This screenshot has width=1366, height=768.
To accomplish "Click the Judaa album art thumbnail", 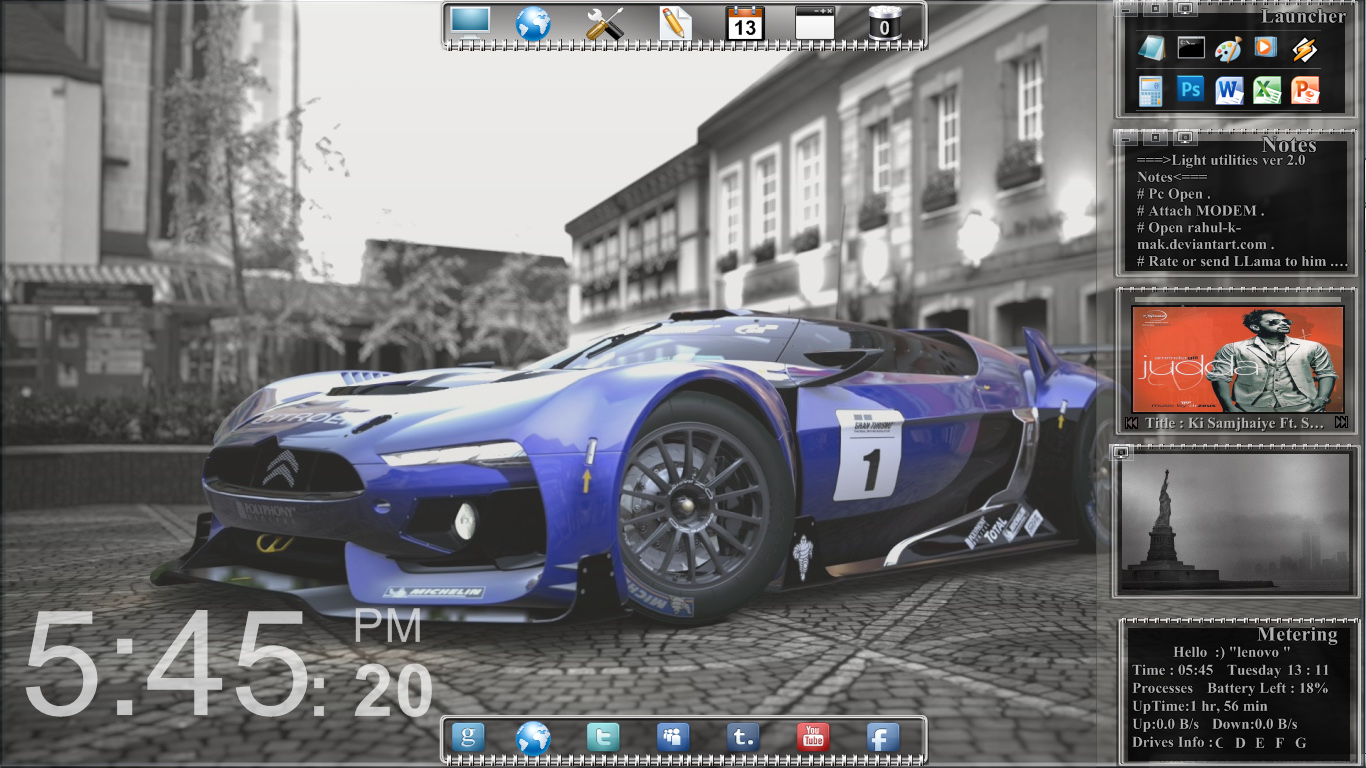I will (x=1237, y=358).
